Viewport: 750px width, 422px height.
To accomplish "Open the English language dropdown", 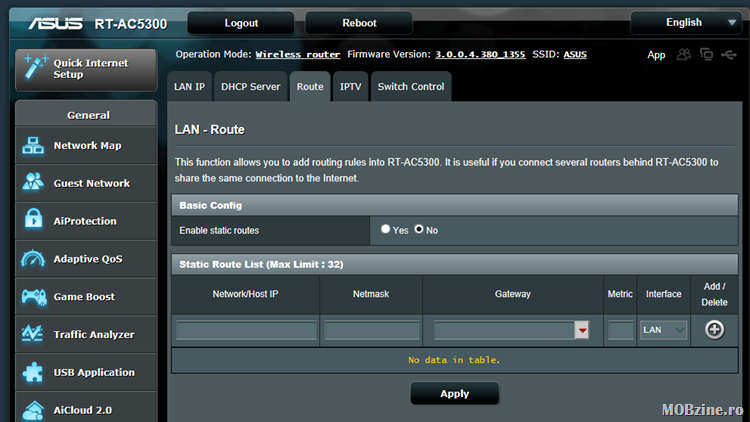I will 687,22.
